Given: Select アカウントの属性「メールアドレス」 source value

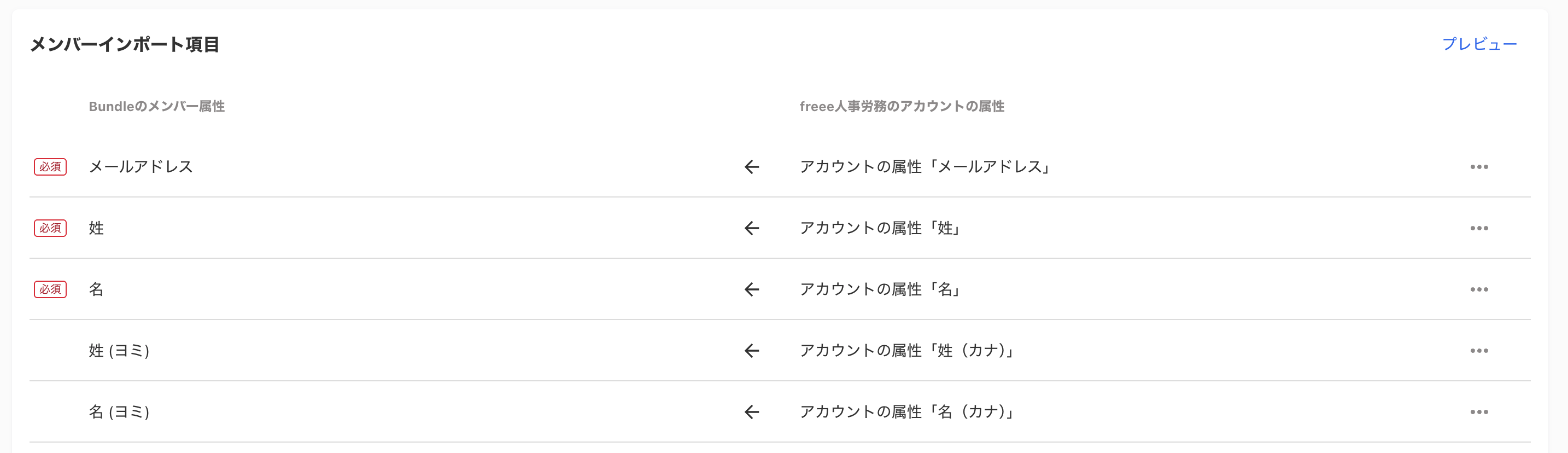Looking at the screenshot, I should pyautogui.click(x=924, y=167).
